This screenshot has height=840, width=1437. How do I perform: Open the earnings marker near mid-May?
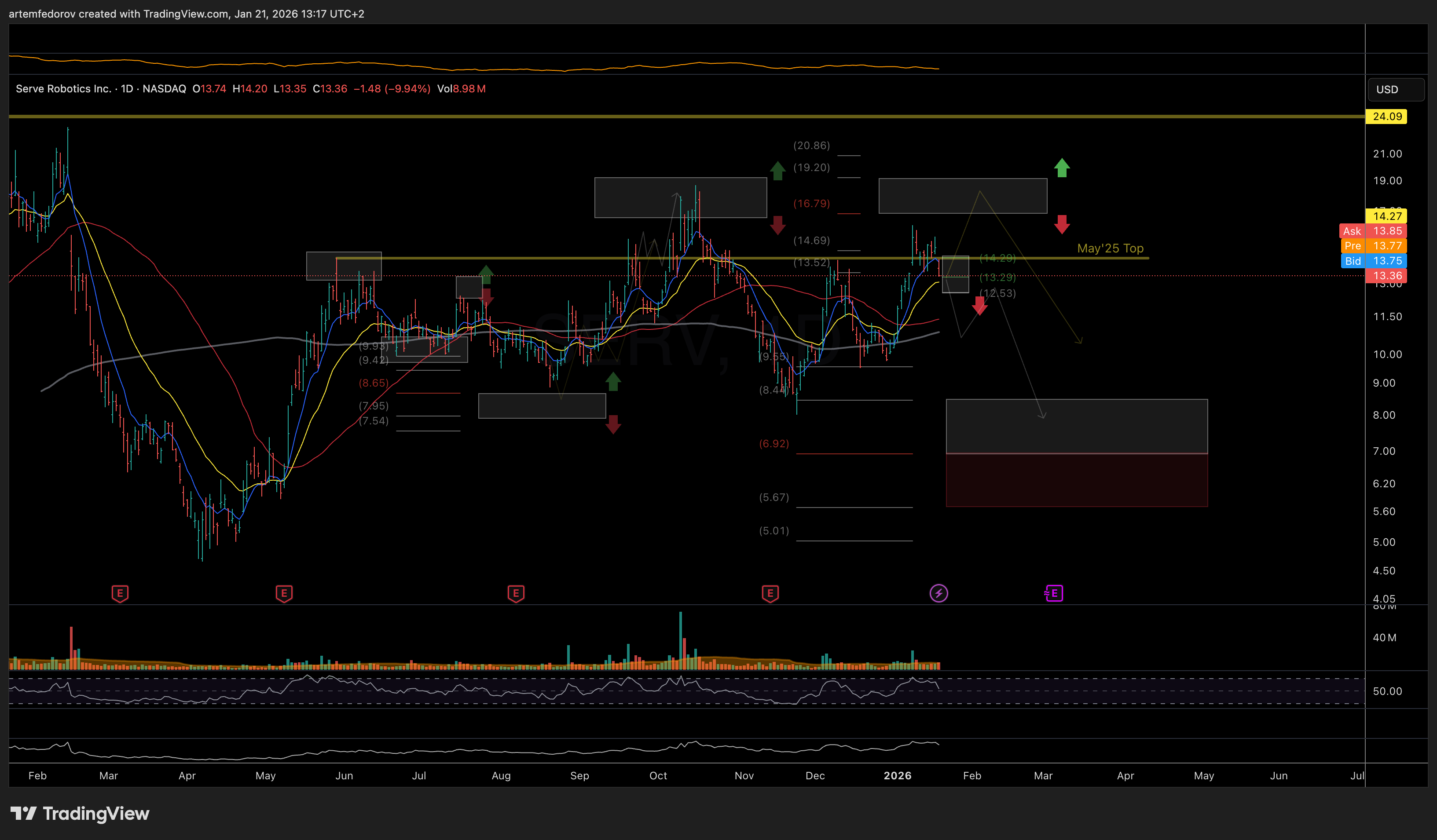click(x=284, y=593)
